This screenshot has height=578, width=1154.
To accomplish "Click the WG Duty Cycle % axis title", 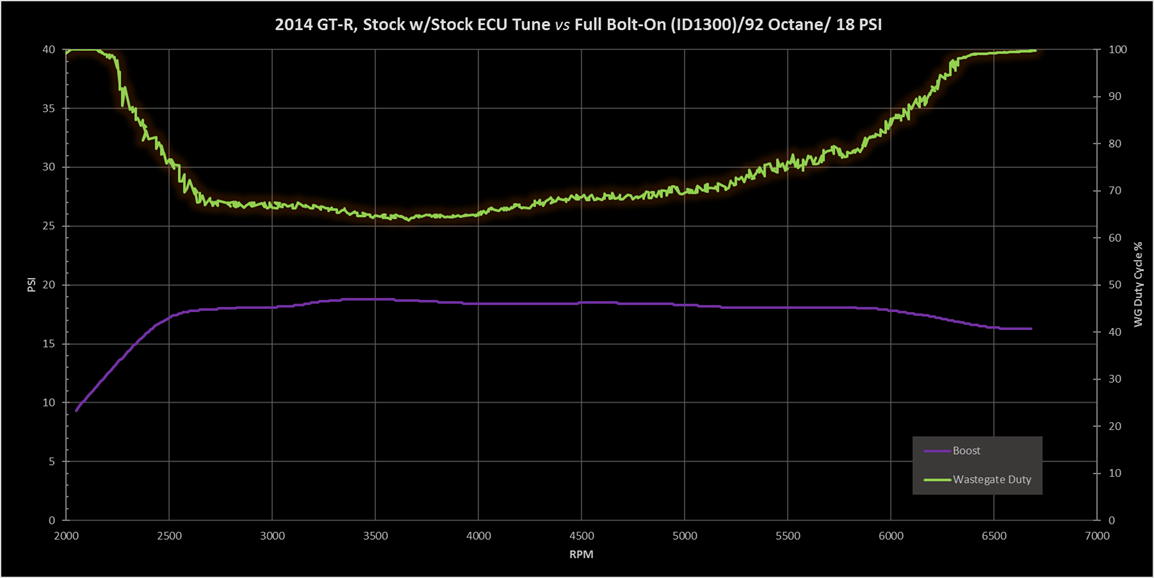I will [1136, 285].
